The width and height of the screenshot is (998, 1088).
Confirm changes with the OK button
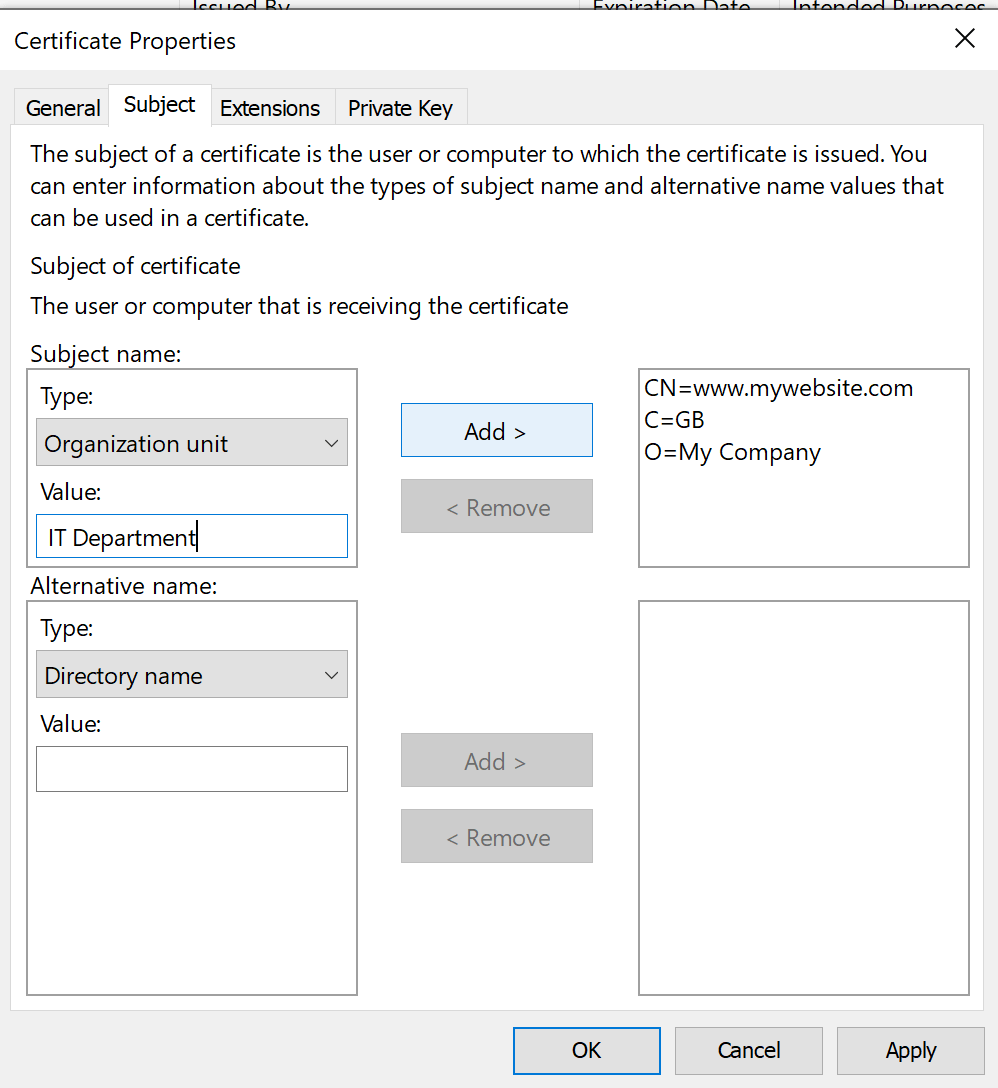point(586,1051)
